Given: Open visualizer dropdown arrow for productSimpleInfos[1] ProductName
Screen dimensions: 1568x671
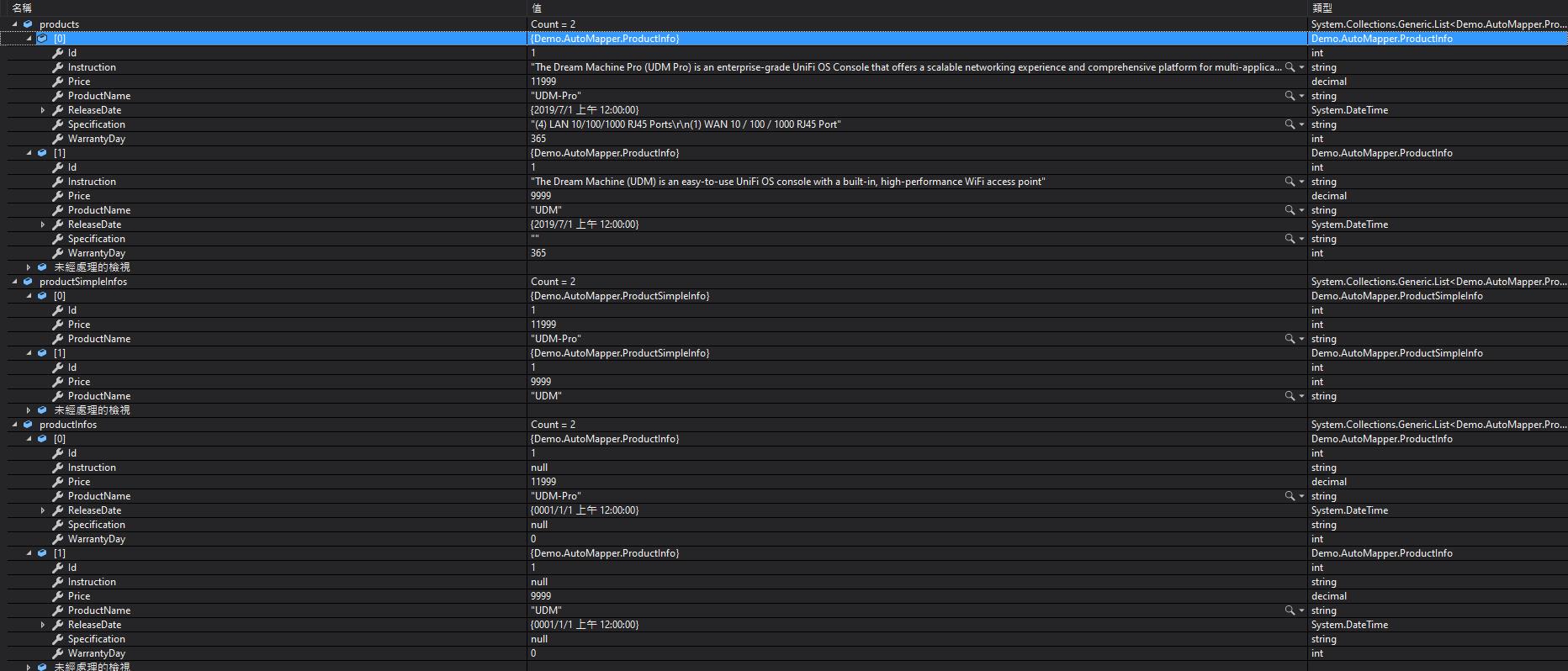Looking at the screenshot, I should [1302, 396].
